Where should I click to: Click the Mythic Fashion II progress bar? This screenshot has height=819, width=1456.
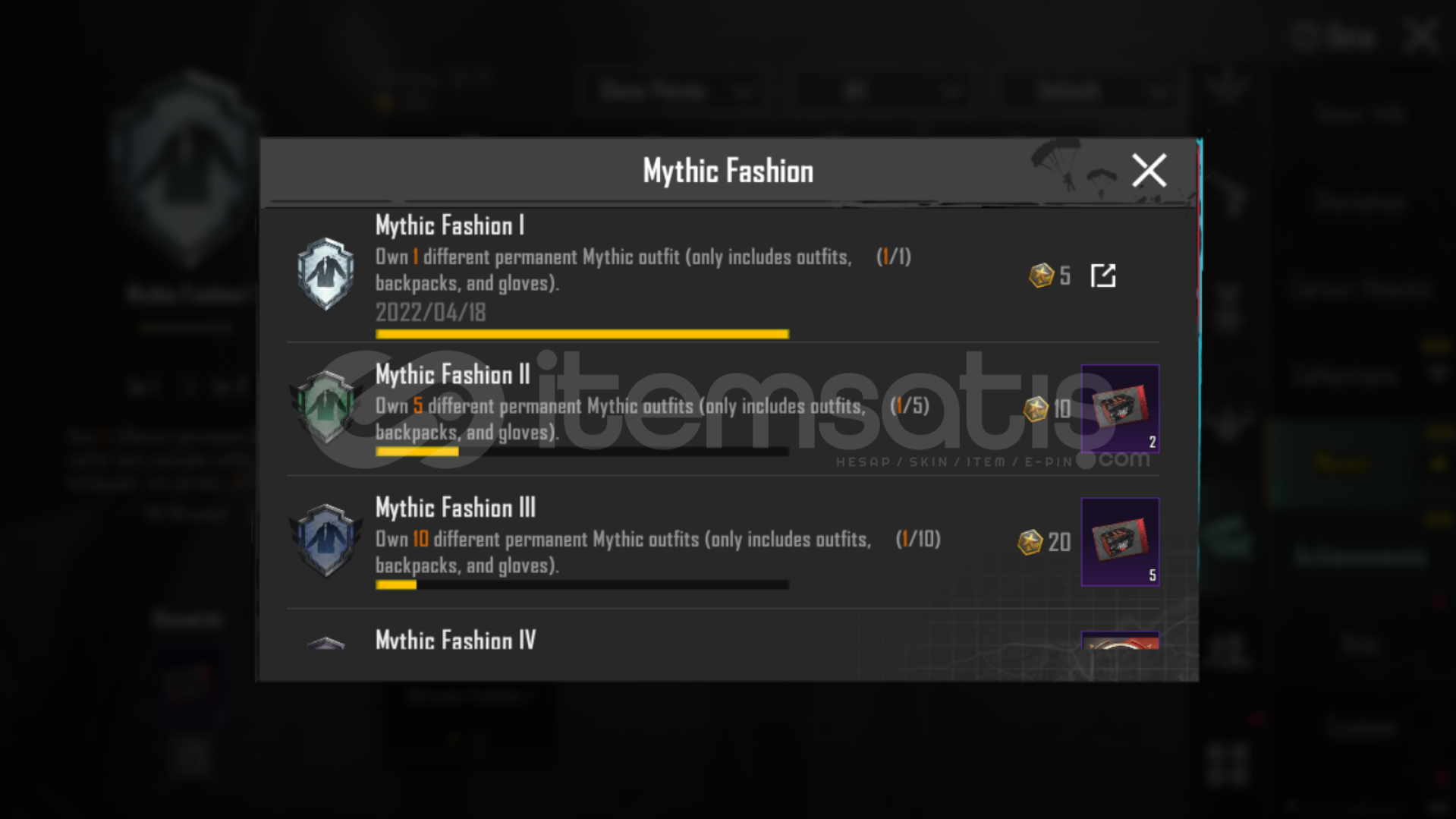pos(582,452)
